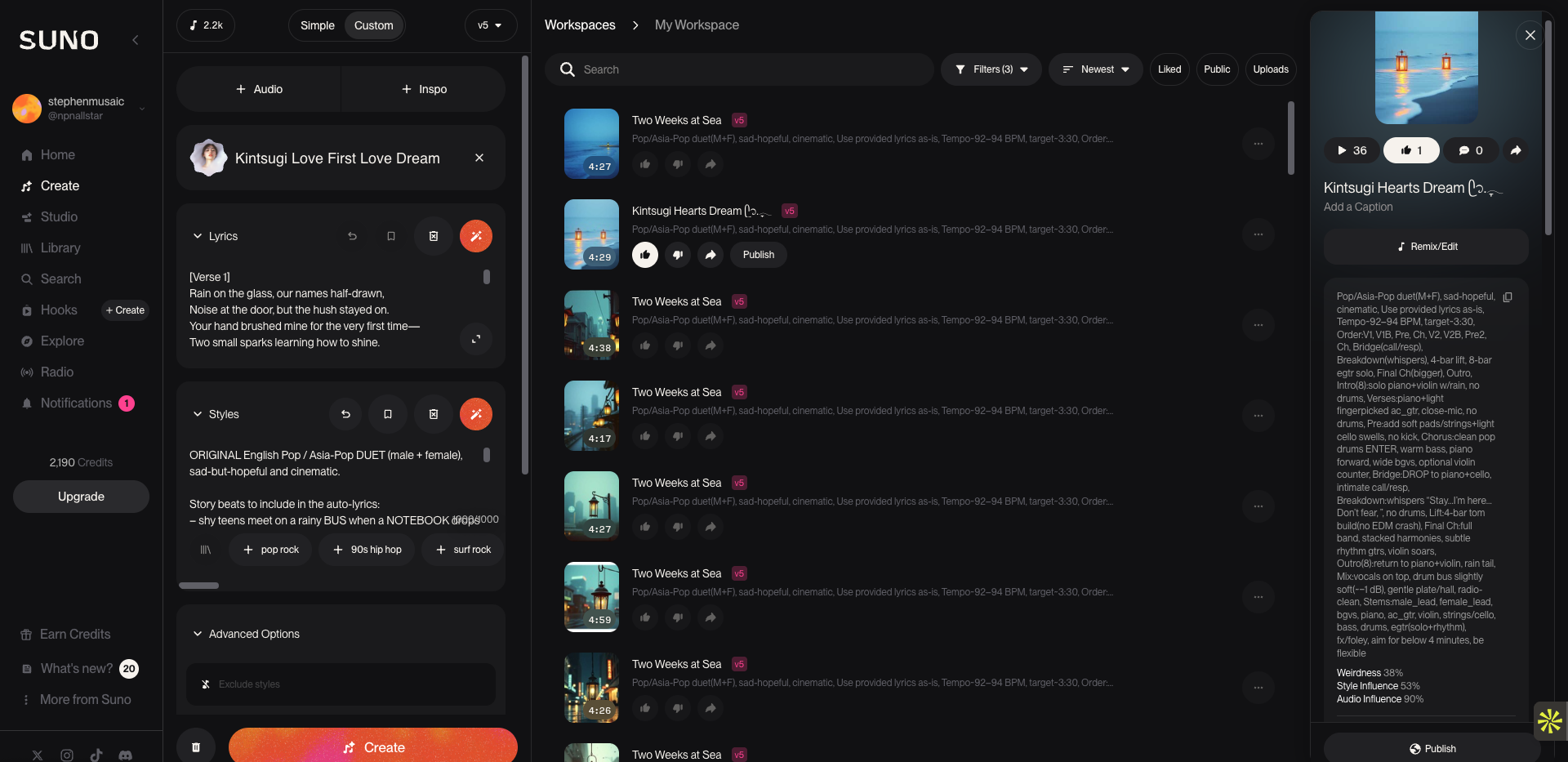Add the pop rock style tag
The height and width of the screenshot is (762, 1568).
point(271,550)
